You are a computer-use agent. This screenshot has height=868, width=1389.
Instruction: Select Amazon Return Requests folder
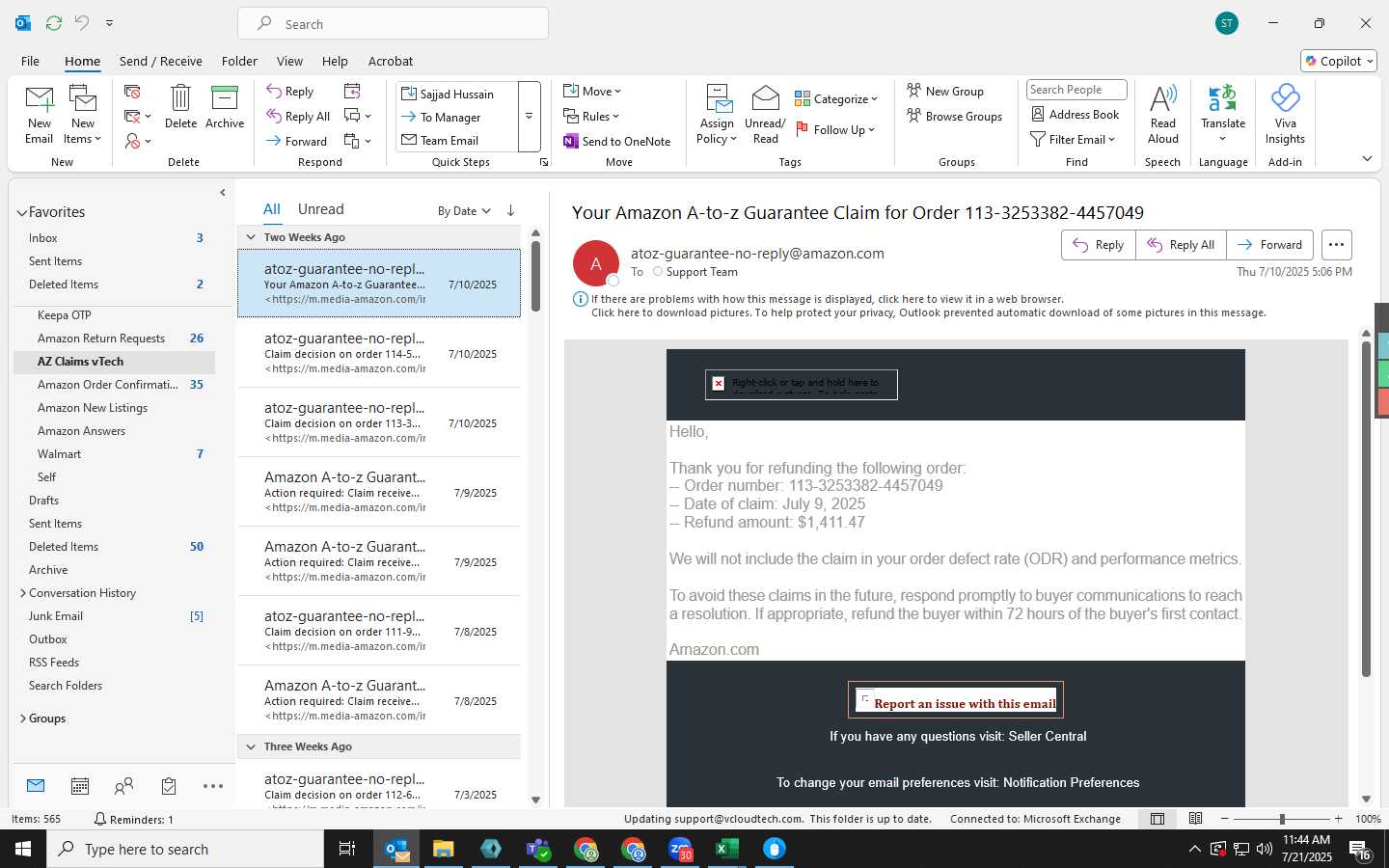pos(101,339)
